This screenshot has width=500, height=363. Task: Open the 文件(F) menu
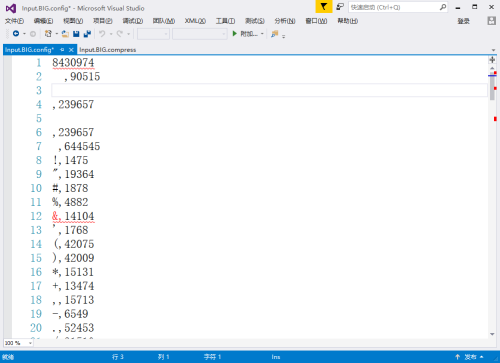[x=14, y=21]
